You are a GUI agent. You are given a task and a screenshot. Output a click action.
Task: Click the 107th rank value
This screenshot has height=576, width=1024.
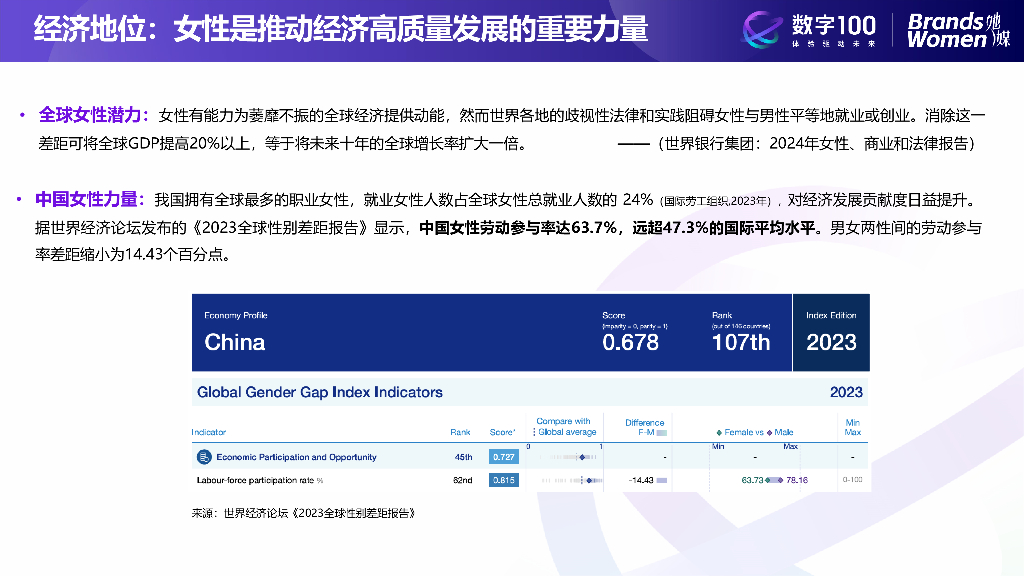tap(741, 342)
